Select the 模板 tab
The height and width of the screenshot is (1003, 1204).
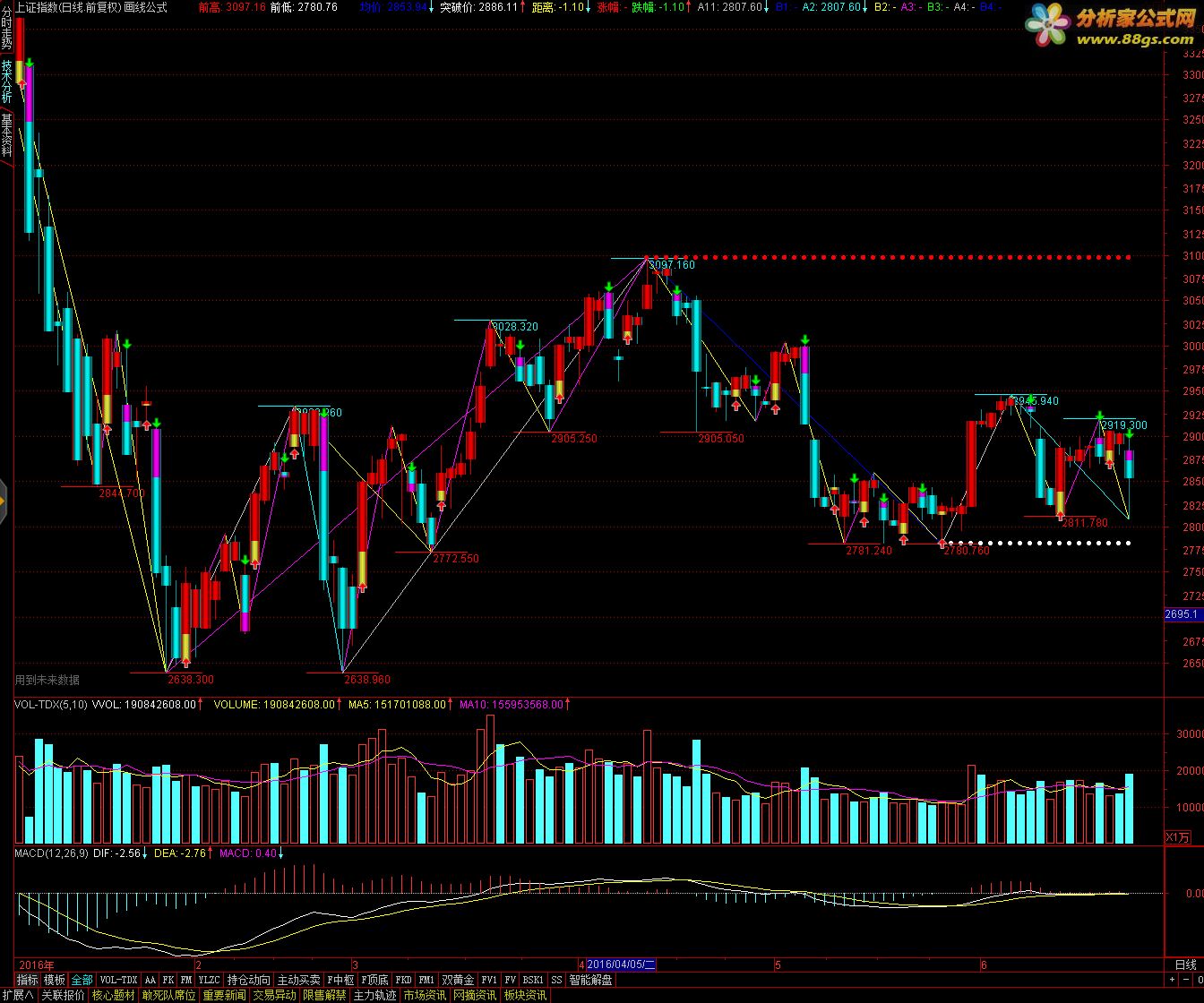pyautogui.click(x=55, y=981)
